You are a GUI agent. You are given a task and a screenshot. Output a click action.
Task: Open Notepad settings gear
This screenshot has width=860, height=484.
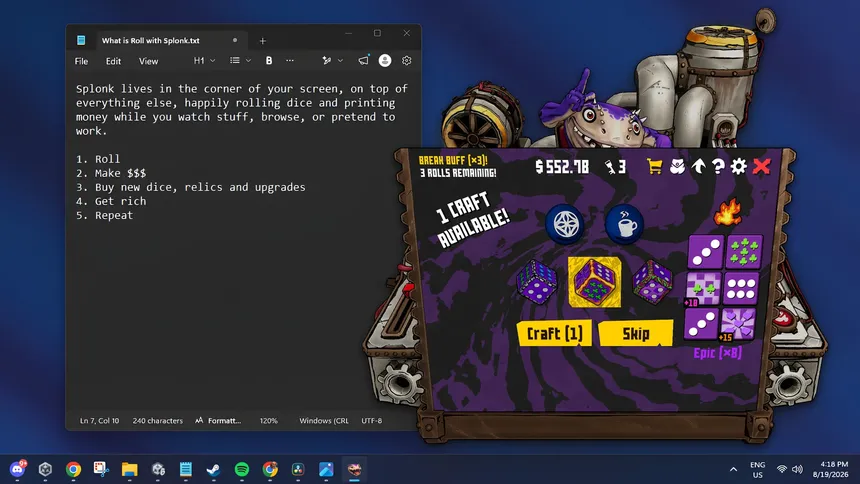coord(406,60)
